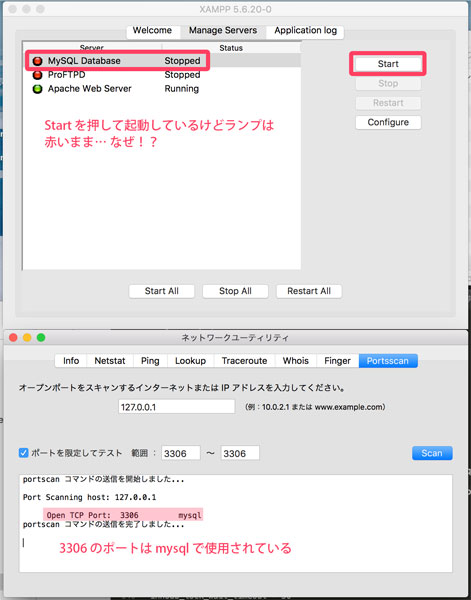Click the red status lamp beside ProFTPD
471x600 pixels.
tap(37, 75)
